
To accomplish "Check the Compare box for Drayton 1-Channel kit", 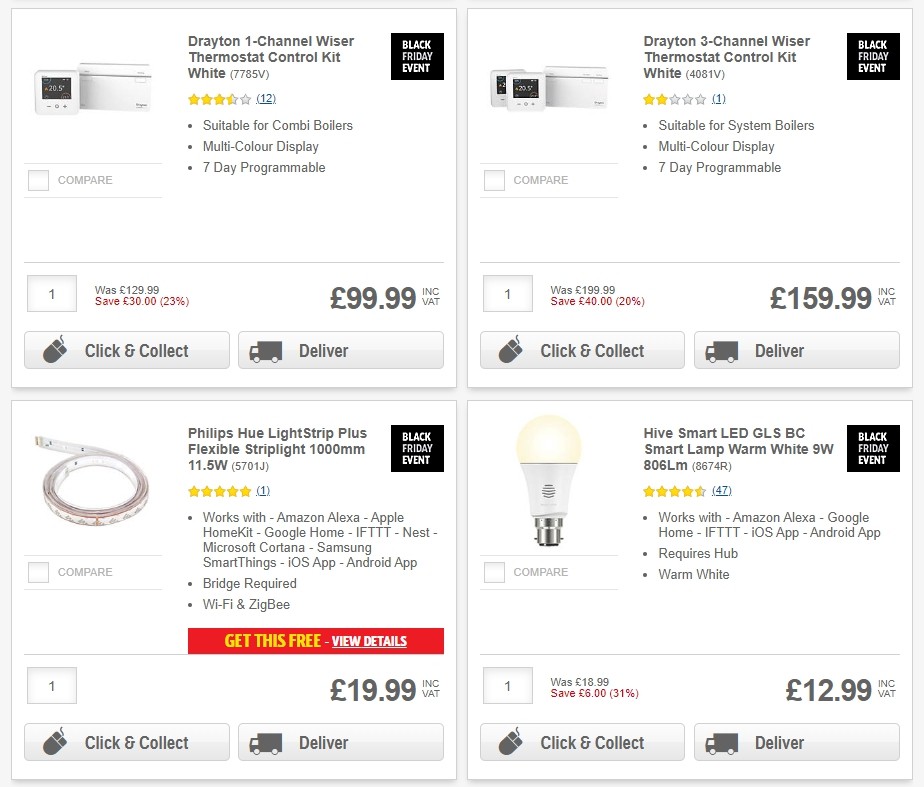I will click(38, 180).
